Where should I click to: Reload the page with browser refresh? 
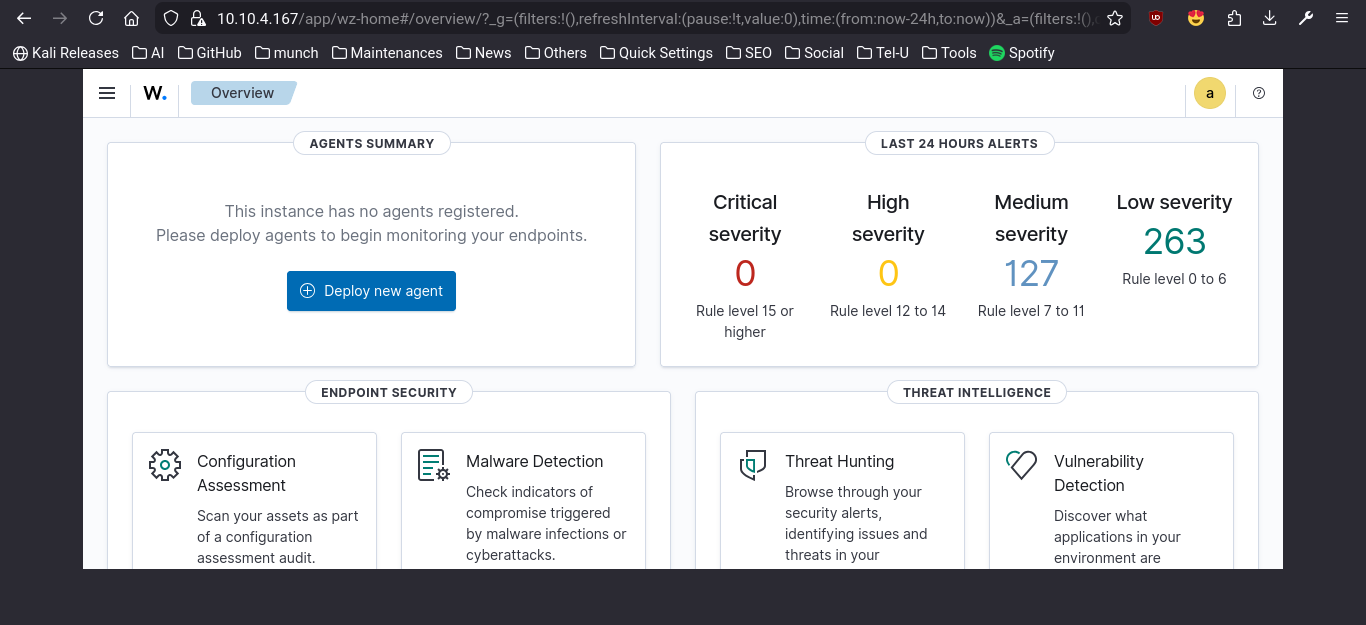(x=96, y=18)
